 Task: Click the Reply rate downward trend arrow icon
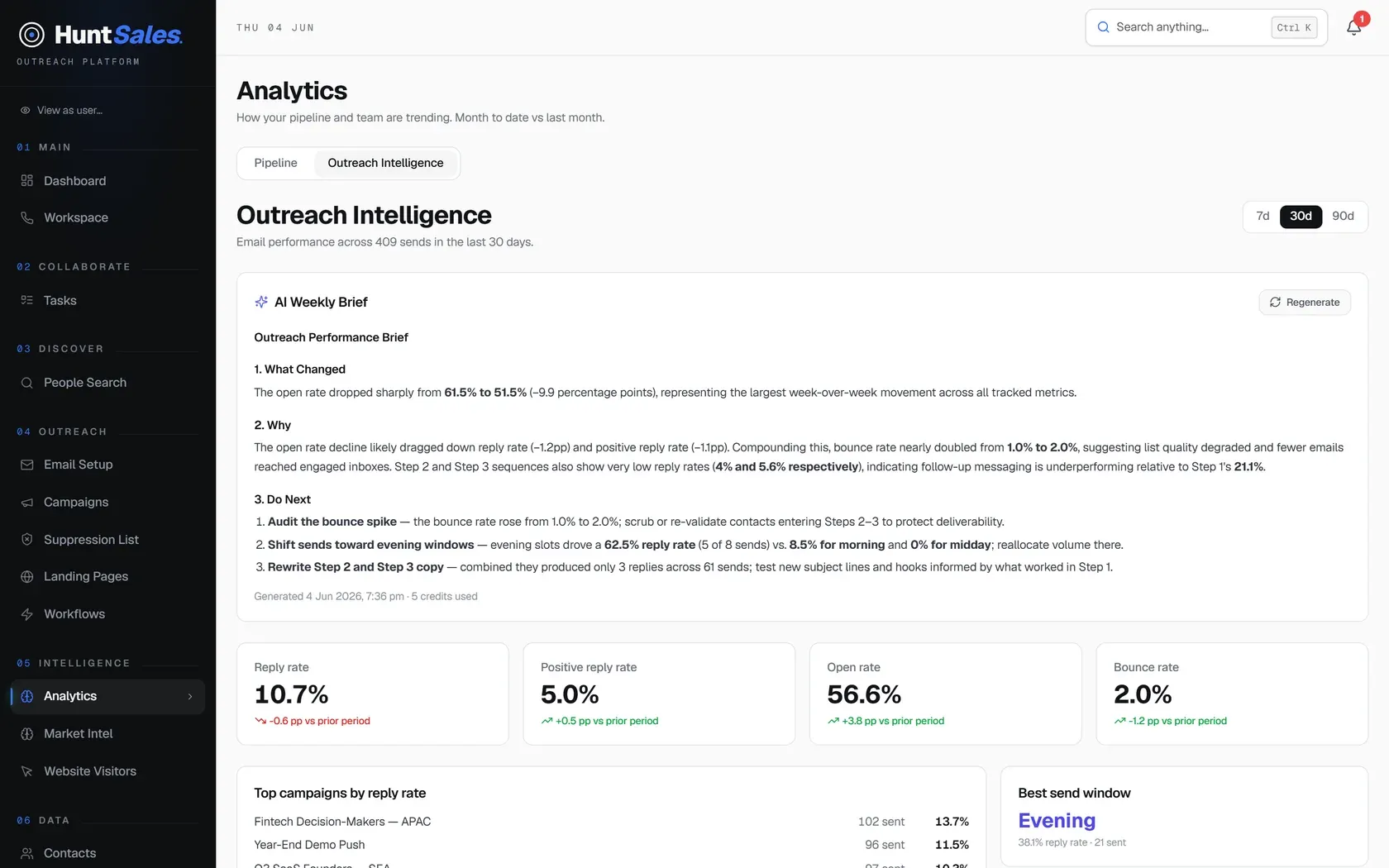click(260, 721)
